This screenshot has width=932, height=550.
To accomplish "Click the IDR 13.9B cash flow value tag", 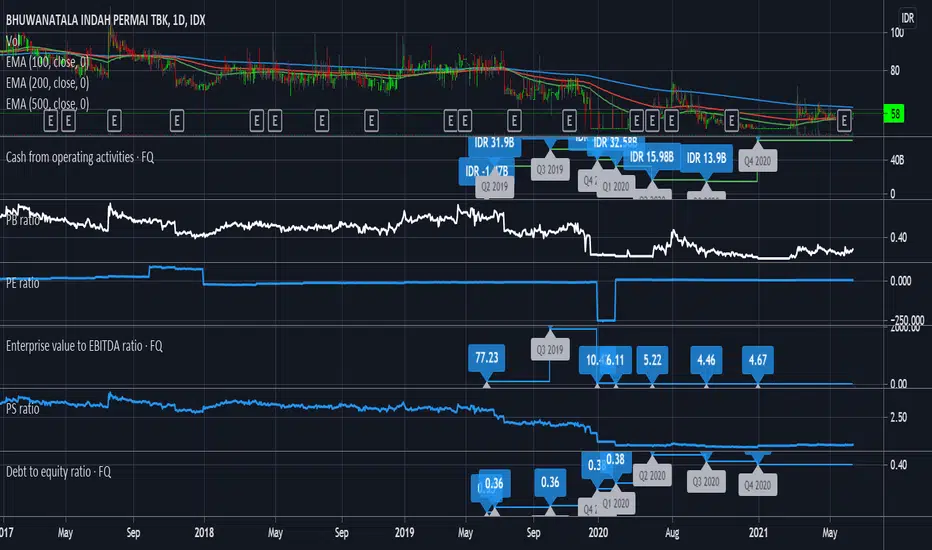I will [x=706, y=158].
